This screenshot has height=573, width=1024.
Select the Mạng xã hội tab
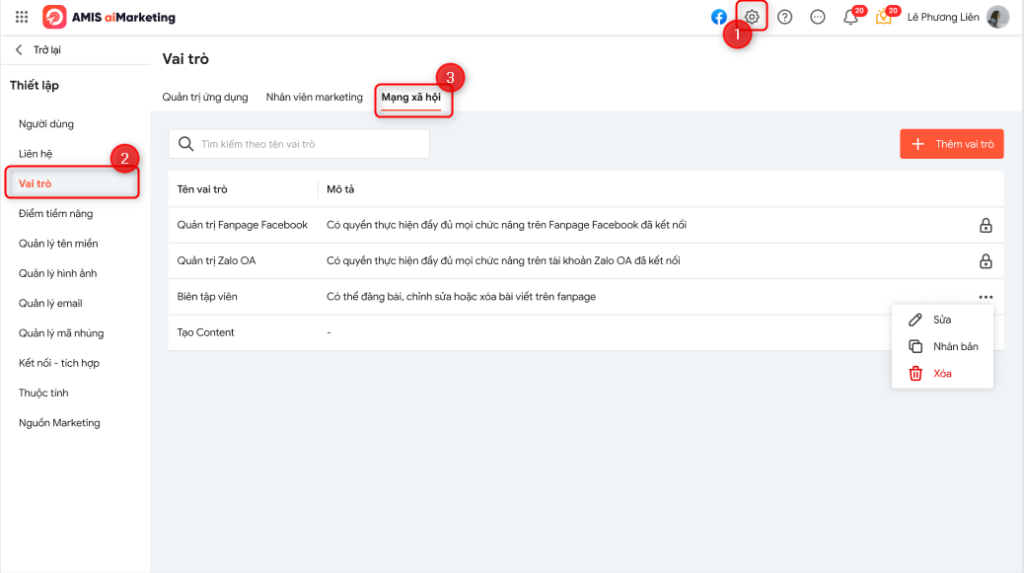[x=411, y=97]
